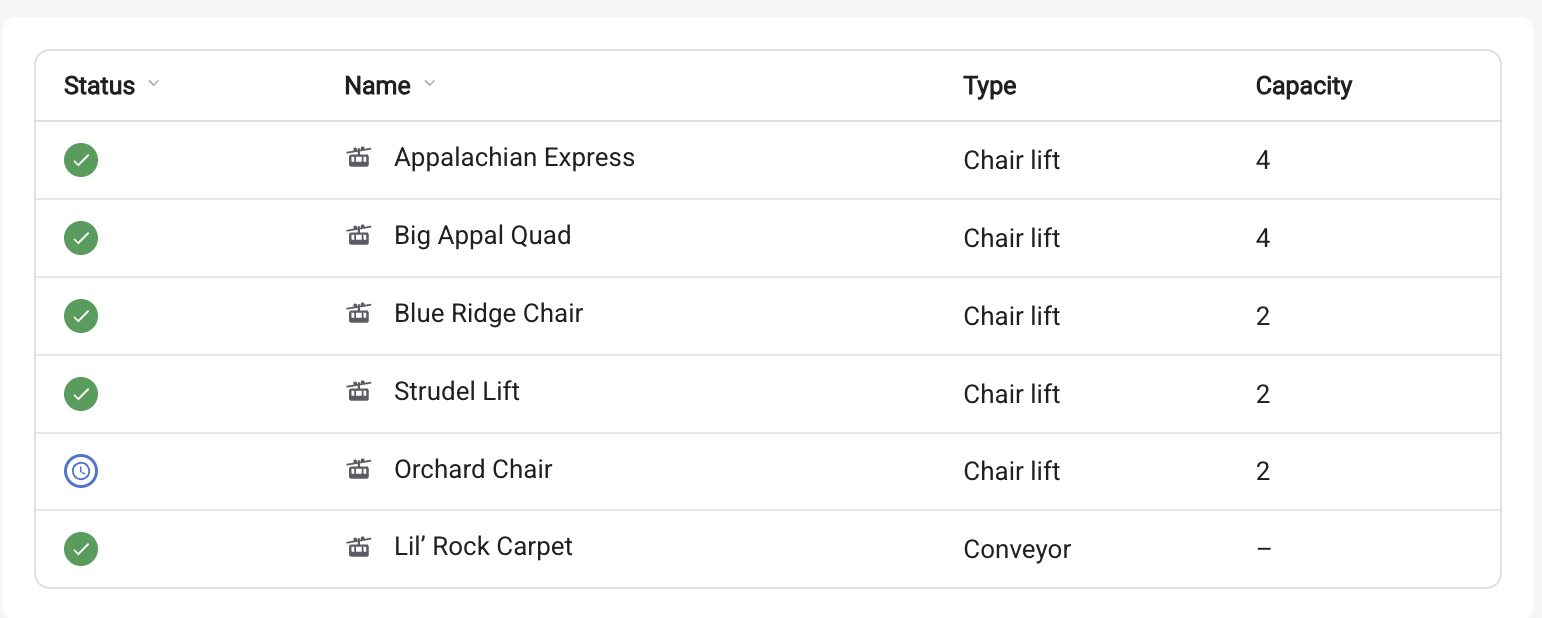Click the green status check for Strudel Lift

[81, 393]
